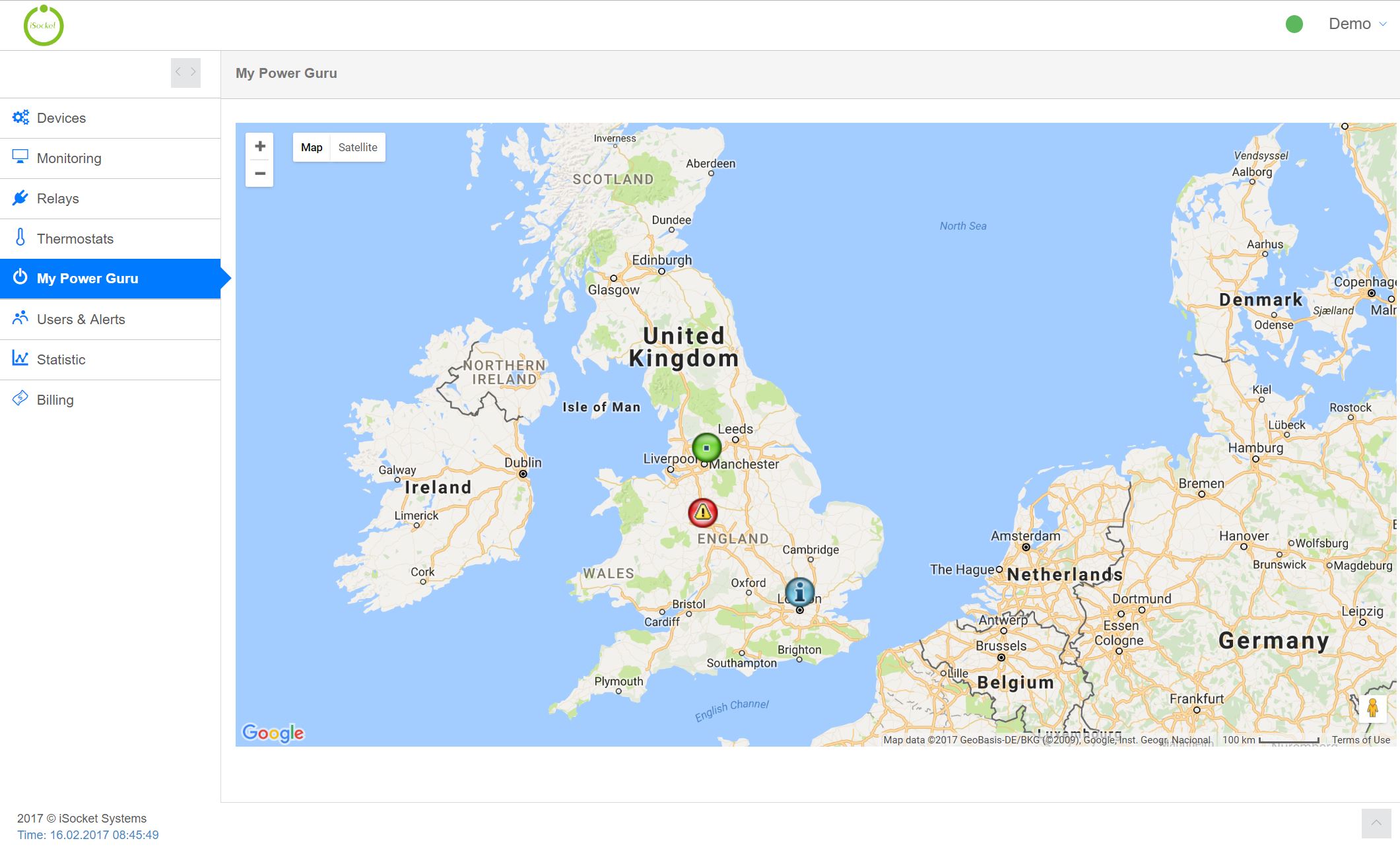Open Monitoring via its monitor icon
Image resolution: width=1400 pixels, height=847 pixels.
pyautogui.click(x=20, y=158)
